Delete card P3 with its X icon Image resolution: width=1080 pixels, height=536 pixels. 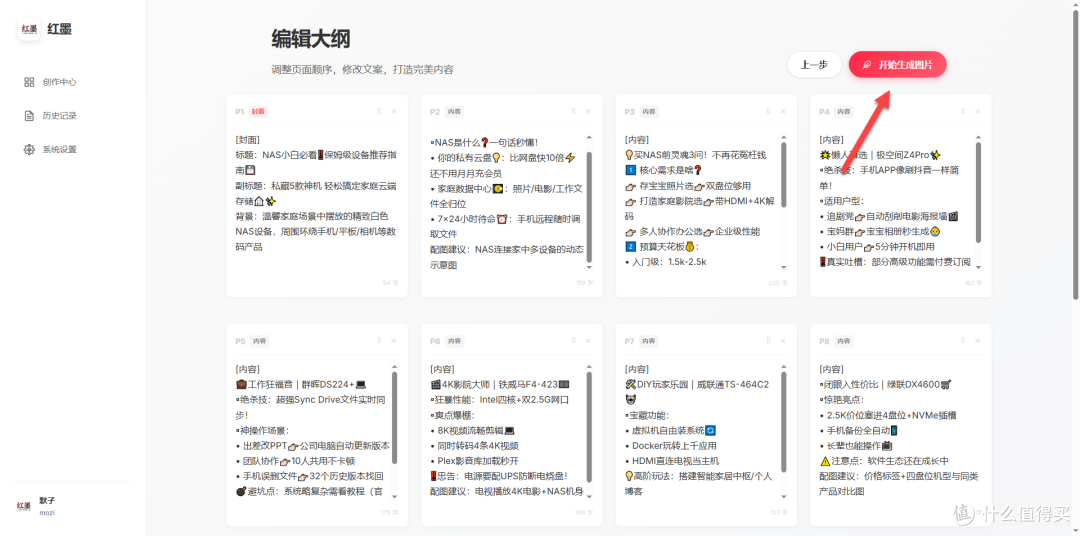[x=783, y=111]
